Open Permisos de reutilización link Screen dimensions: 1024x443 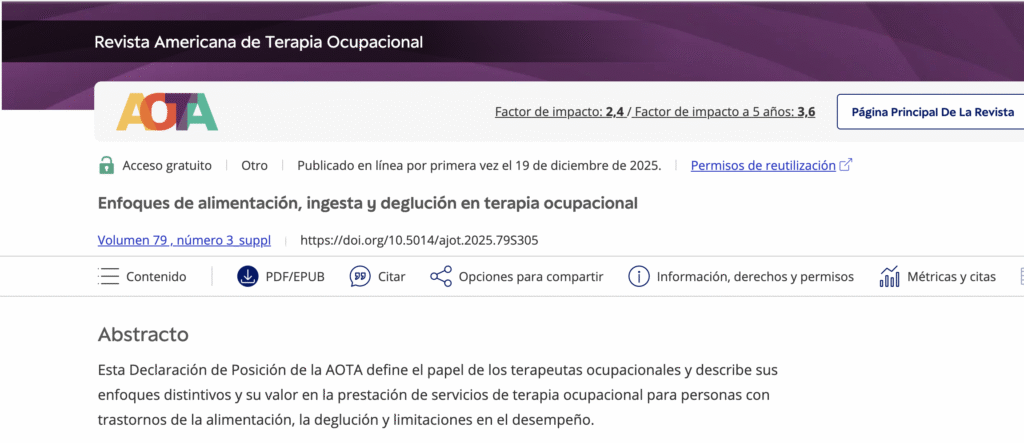point(763,165)
